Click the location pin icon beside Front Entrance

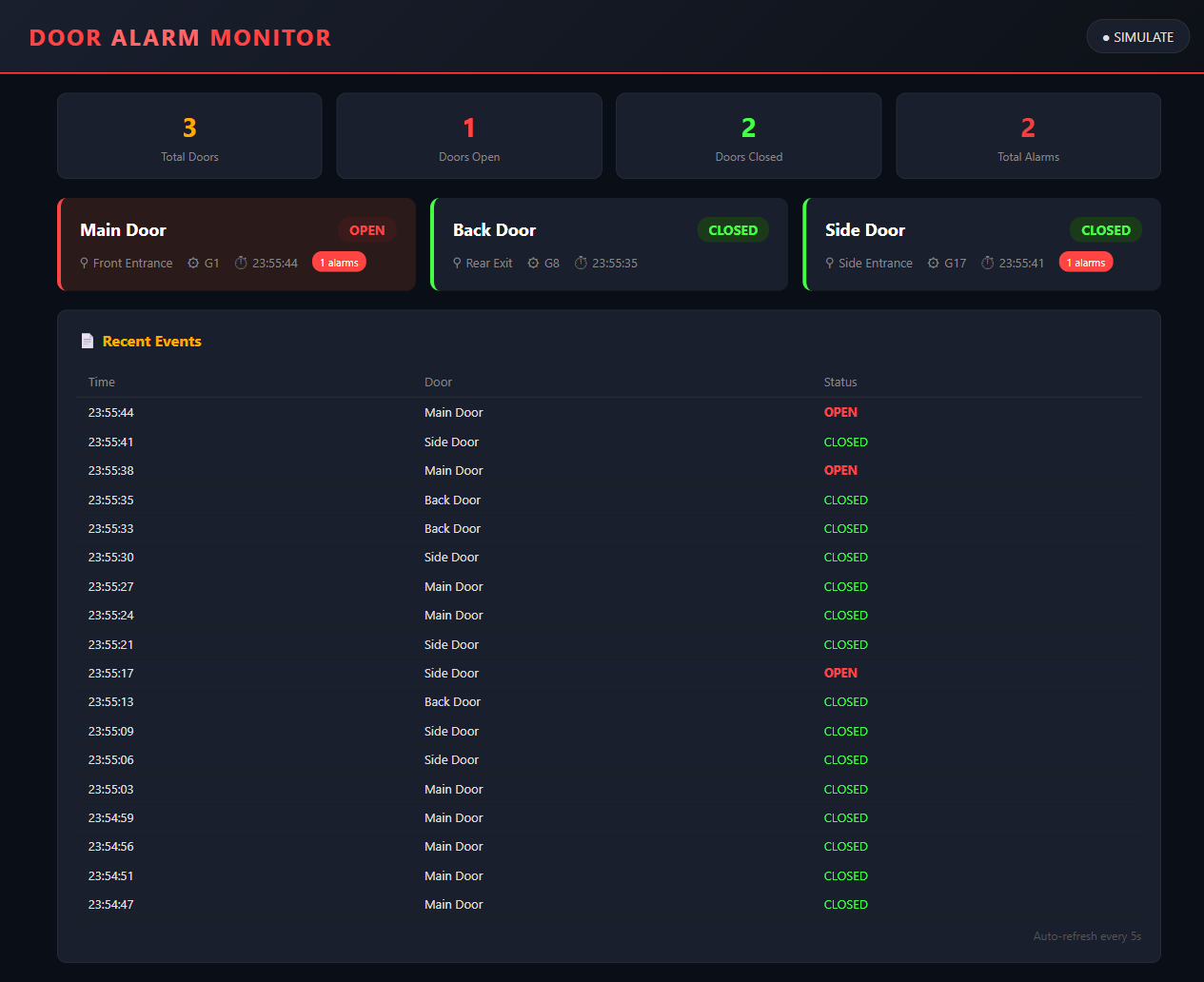click(85, 263)
